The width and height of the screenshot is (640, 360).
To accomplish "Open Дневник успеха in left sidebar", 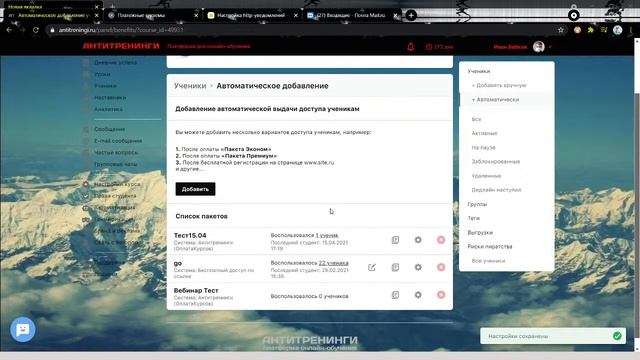I will tap(116, 63).
